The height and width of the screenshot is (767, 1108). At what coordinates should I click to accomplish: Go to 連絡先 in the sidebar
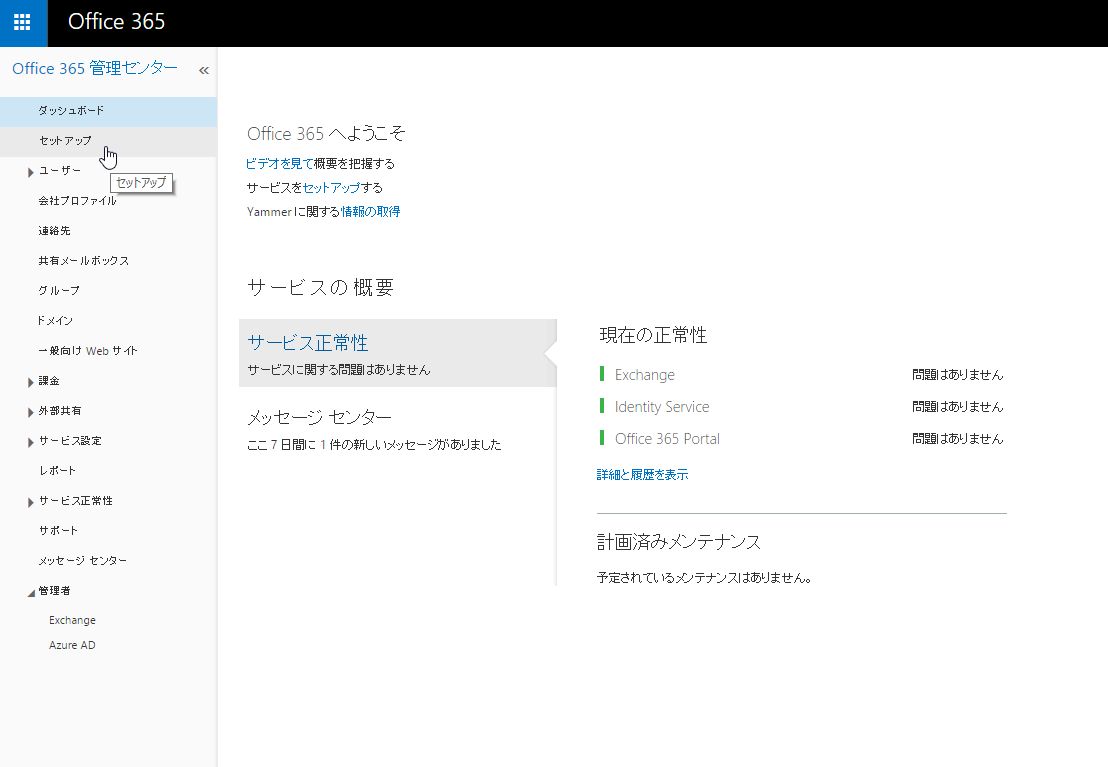[x=54, y=230]
